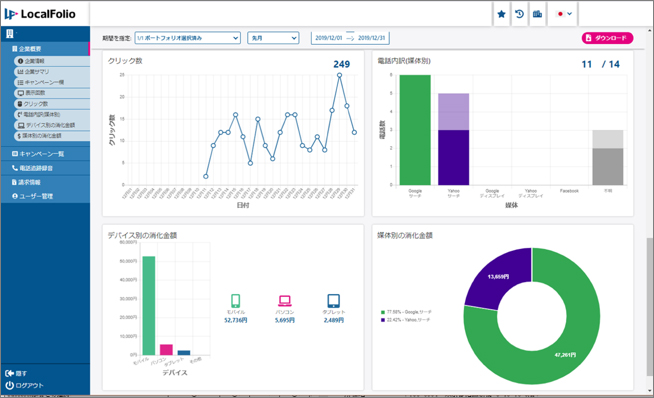Click the green Google サーチ legend swatch
The image size is (654, 398).
pyautogui.click(x=382, y=312)
